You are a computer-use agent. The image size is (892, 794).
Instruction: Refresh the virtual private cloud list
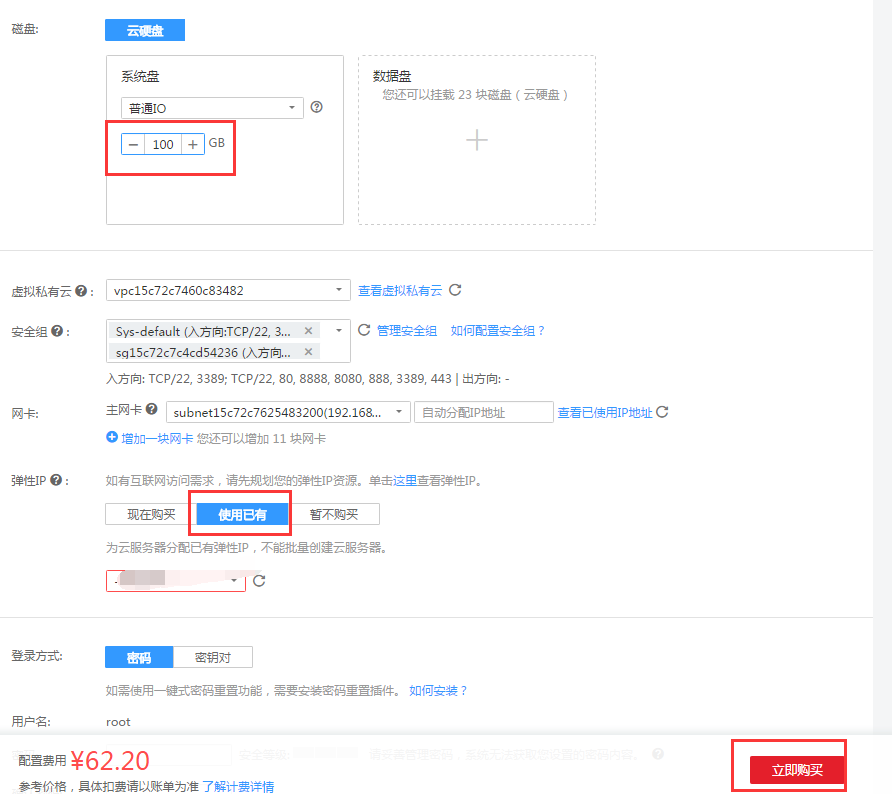(455, 290)
